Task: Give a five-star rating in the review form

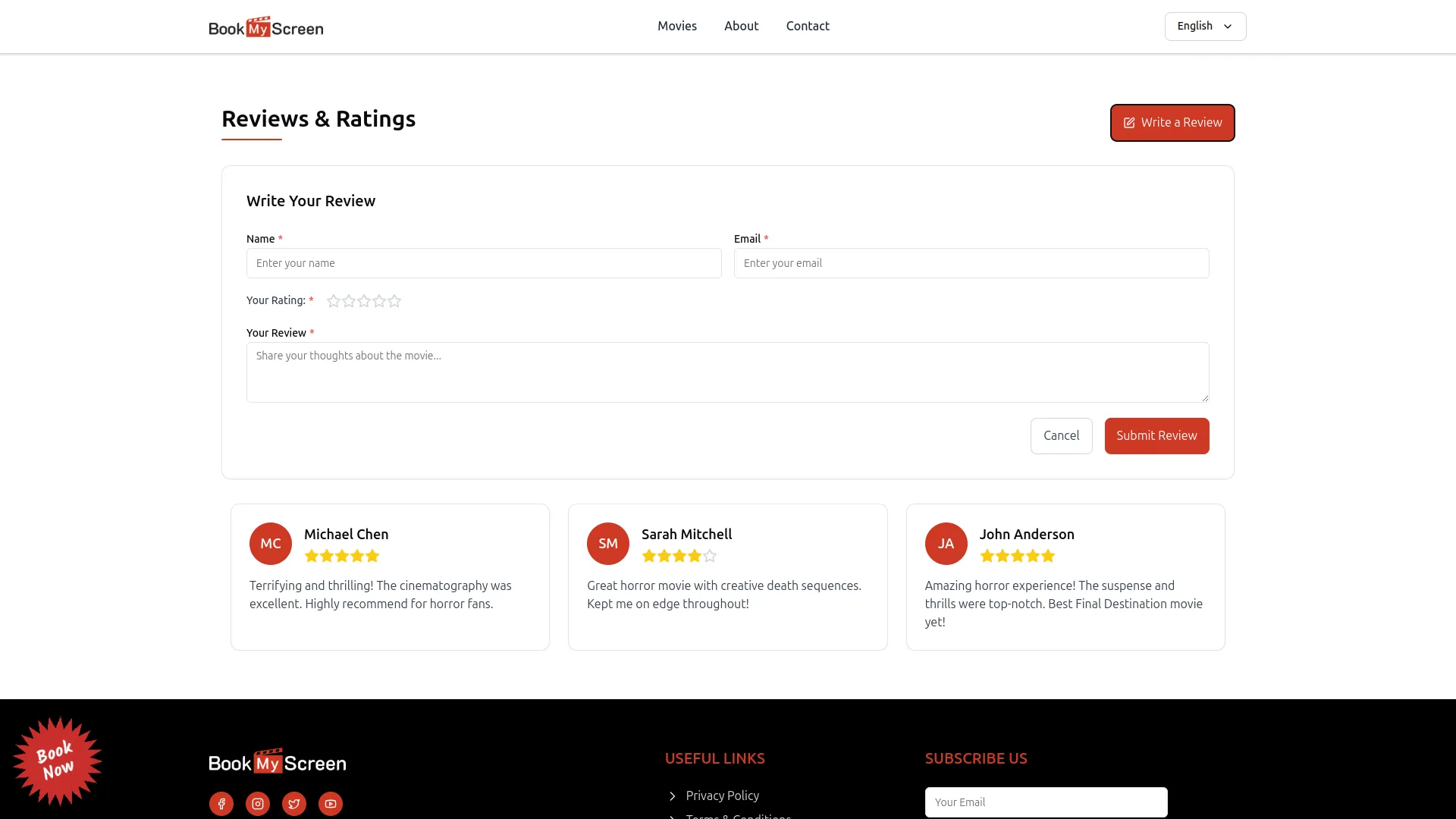Action: coord(394,301)
